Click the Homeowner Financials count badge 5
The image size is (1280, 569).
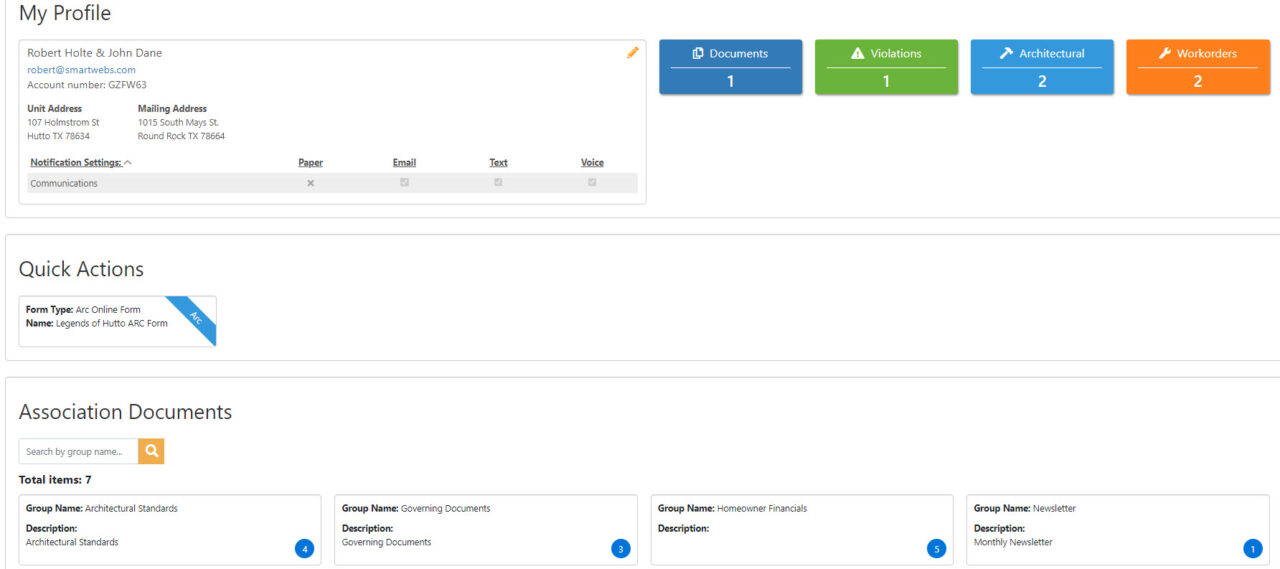936,548
